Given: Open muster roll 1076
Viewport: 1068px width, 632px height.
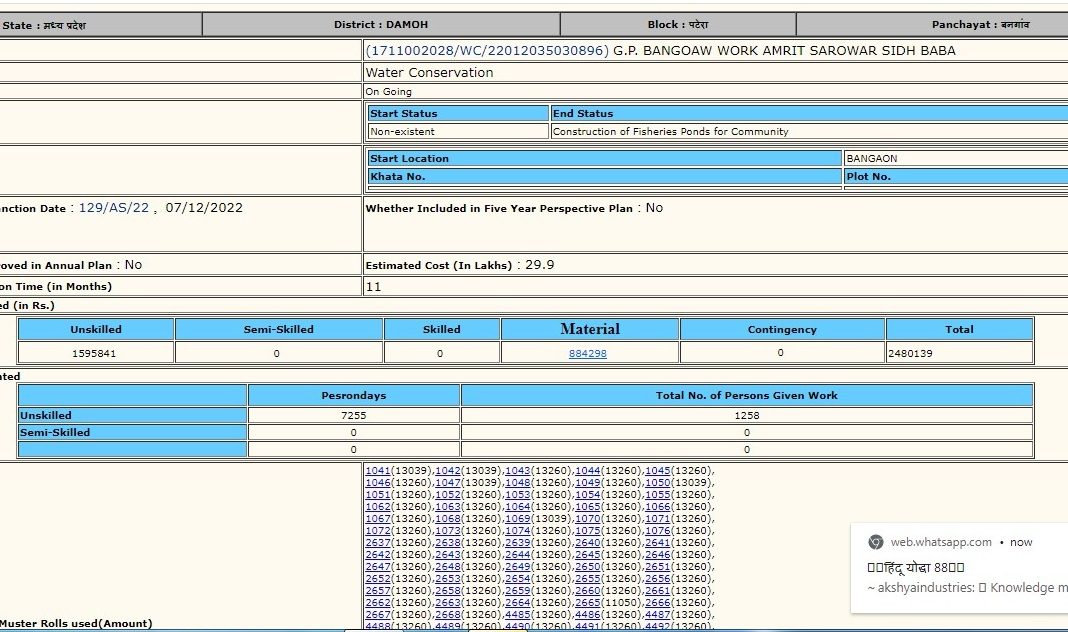Looking at the screenshot, I should click(658, 531).
